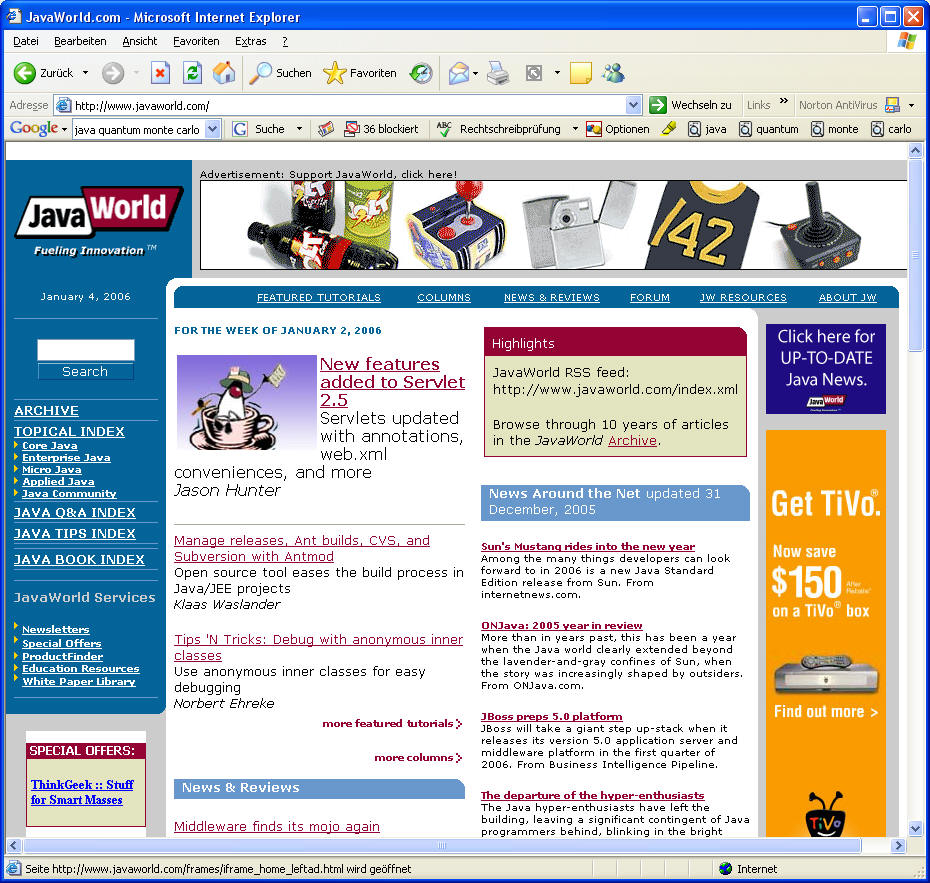
Task: Click the vertical scrollbar down arrow
Action: (915, 828)
